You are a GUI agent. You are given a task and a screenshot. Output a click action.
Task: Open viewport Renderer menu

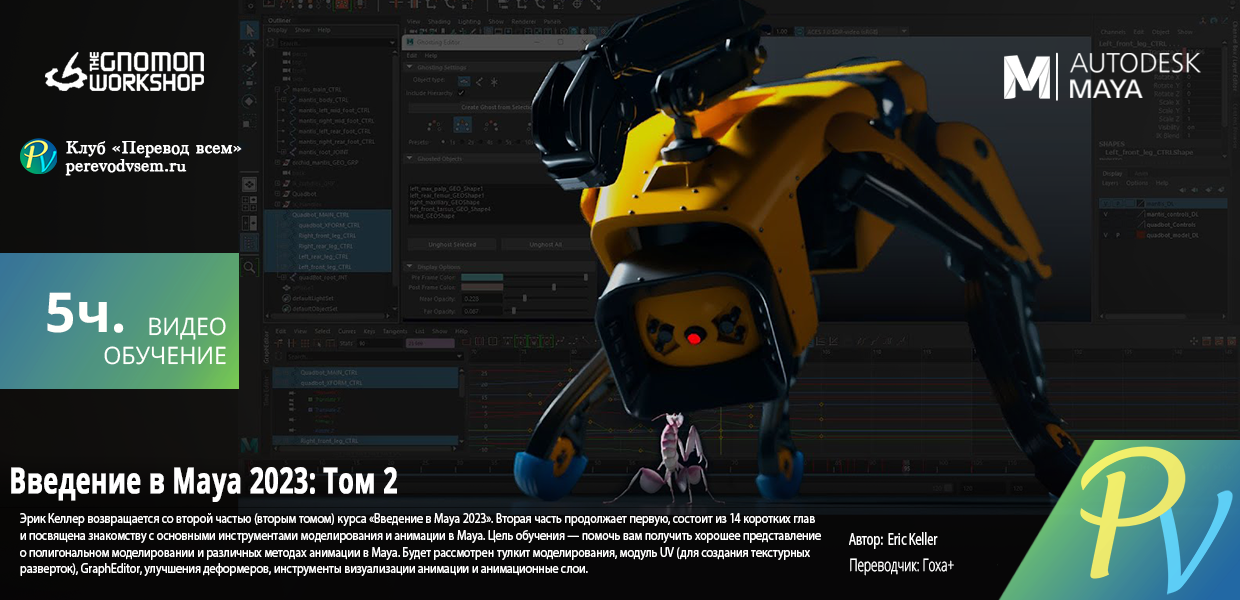click(523, 21)
